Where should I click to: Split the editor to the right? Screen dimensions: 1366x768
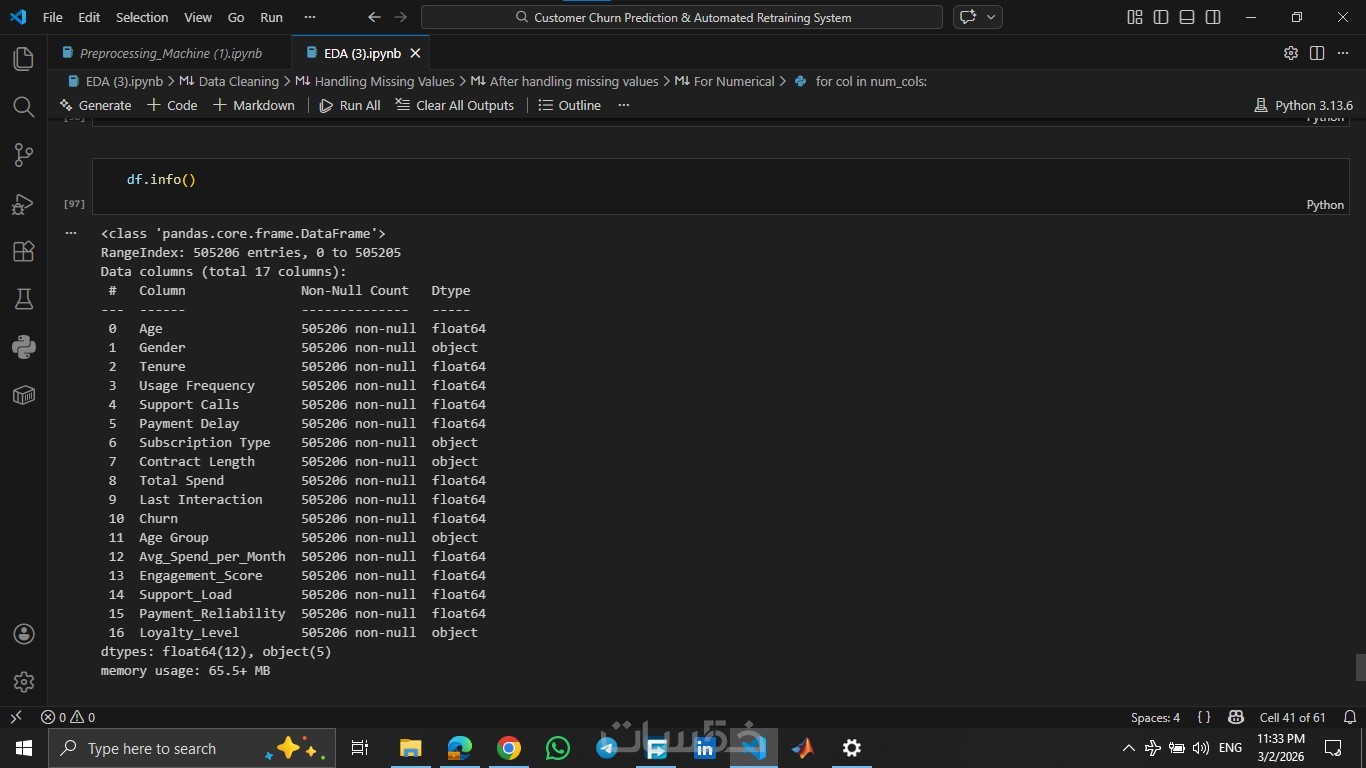[x=1317, y=53]
